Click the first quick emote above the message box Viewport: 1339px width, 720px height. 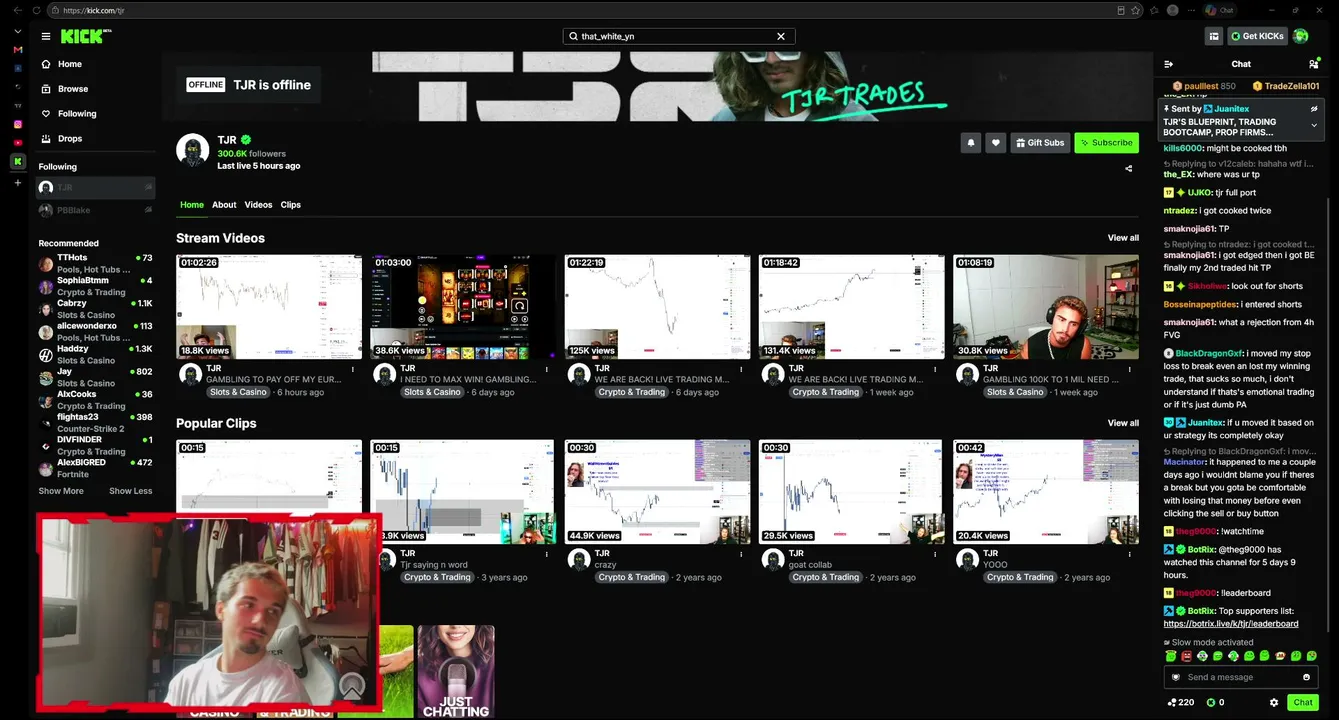pos(1171,656)
